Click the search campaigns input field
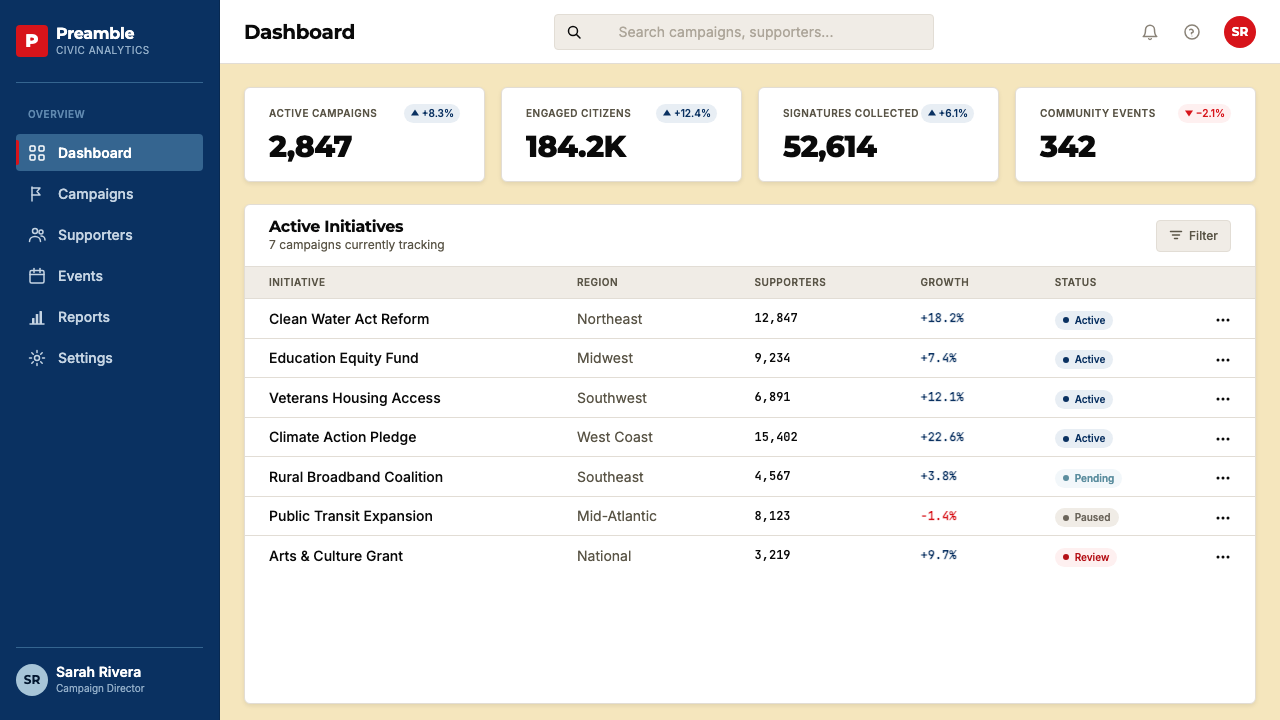The width and height of the screenshot is (1280, 720). [744, 32]
